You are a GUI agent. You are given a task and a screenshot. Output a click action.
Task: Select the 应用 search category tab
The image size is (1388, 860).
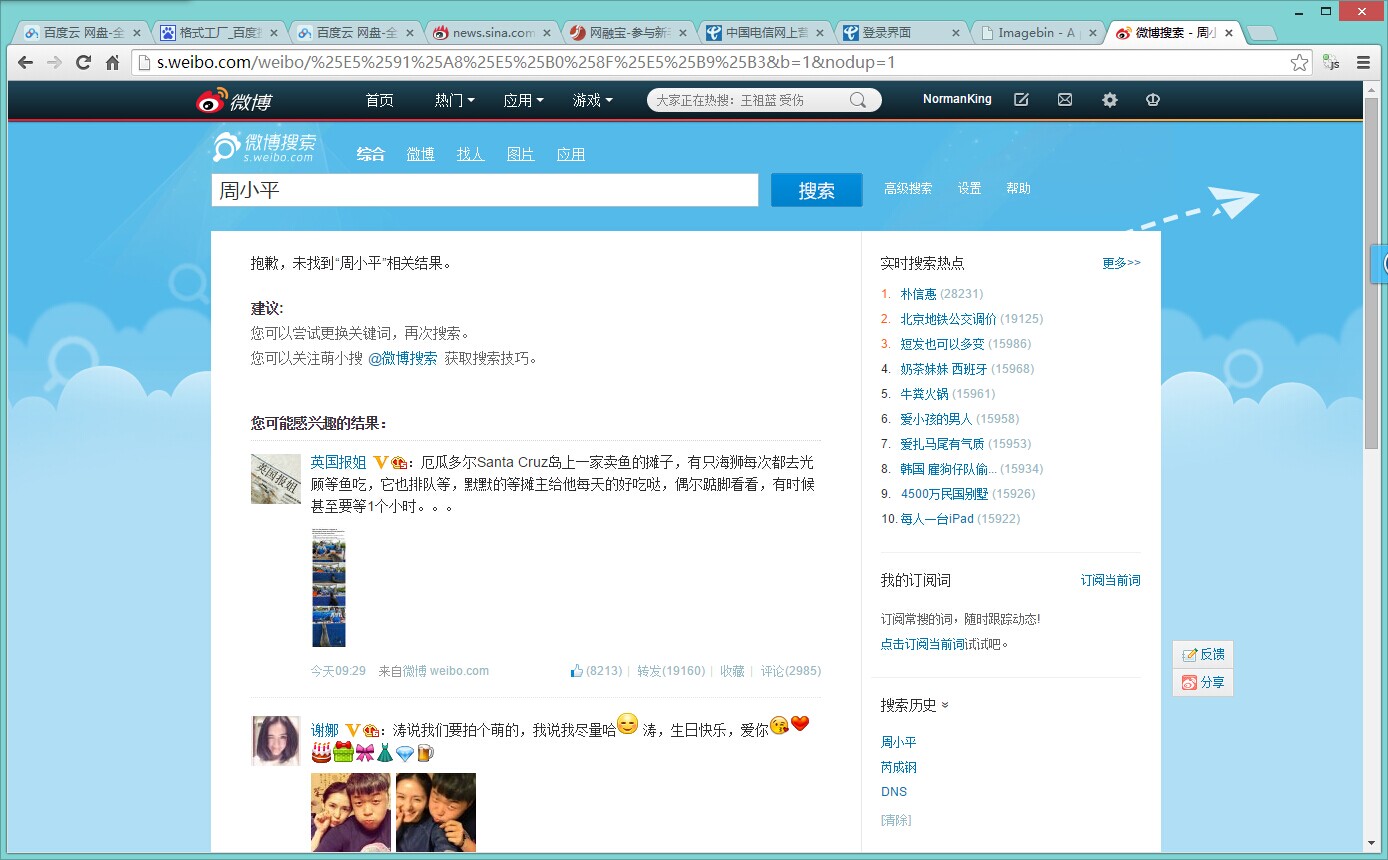[570, 154]
